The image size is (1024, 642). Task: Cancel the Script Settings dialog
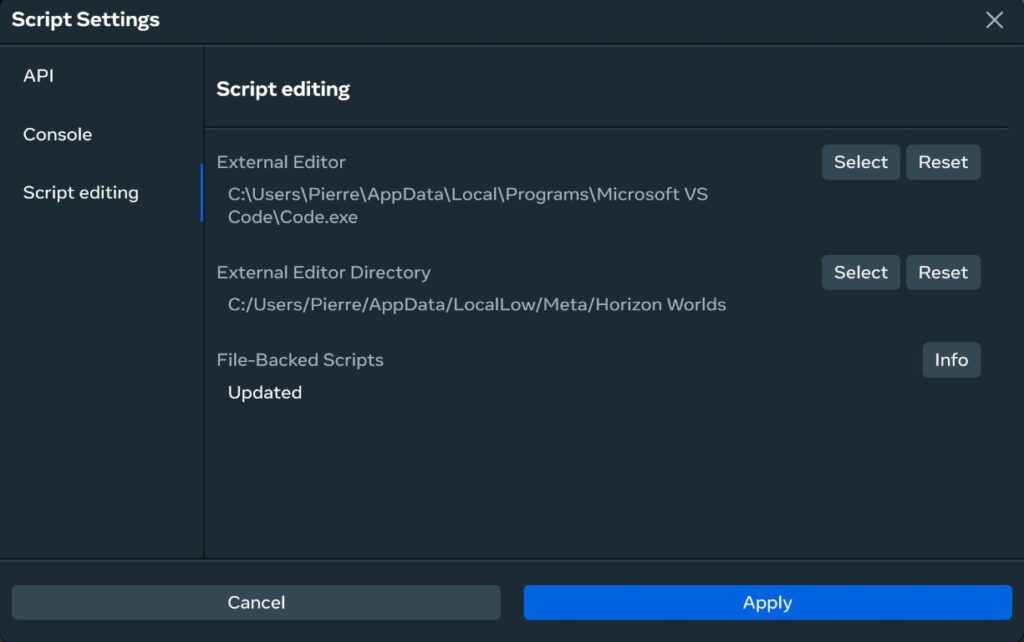256,602
